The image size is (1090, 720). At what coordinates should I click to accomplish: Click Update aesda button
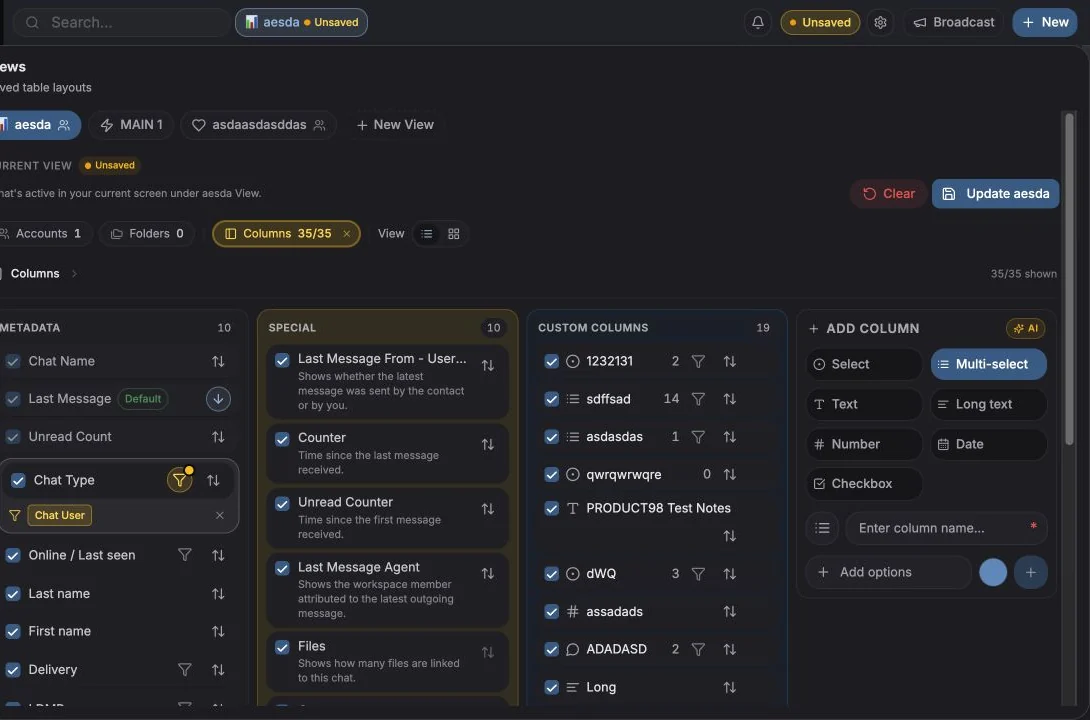(995, 194)
